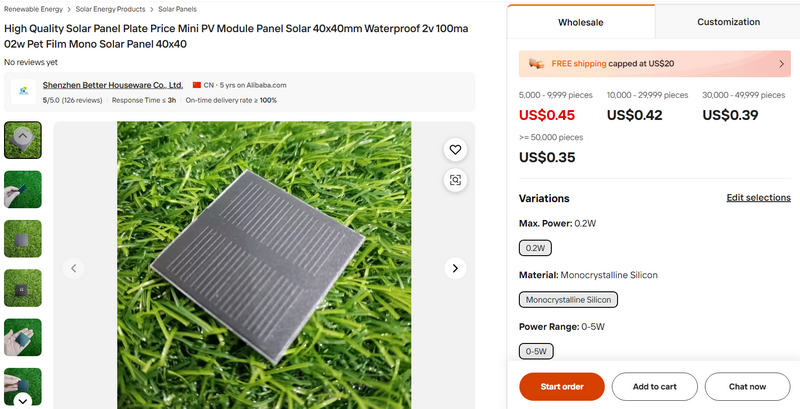Screen dimensions: 800x409
Task: Open image search with camera scan icon
Action: click(x=455, y=180)
